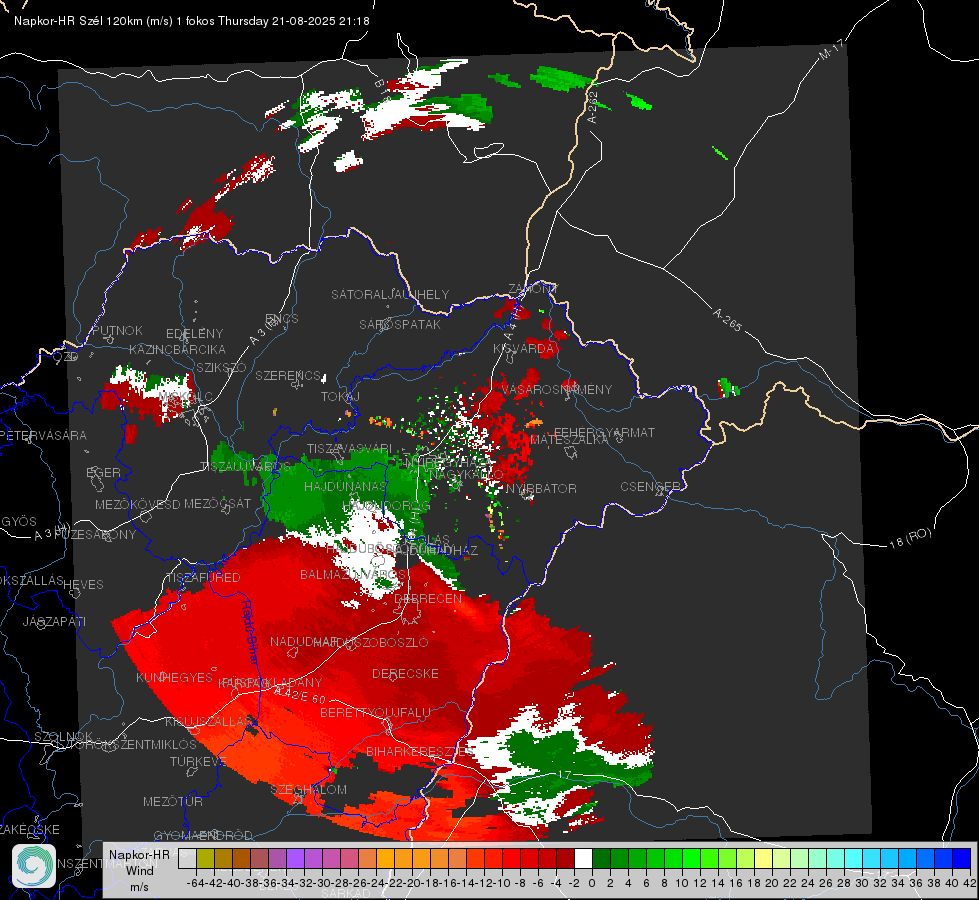Pick the darkest green swatch after 0

pos(601,858)
